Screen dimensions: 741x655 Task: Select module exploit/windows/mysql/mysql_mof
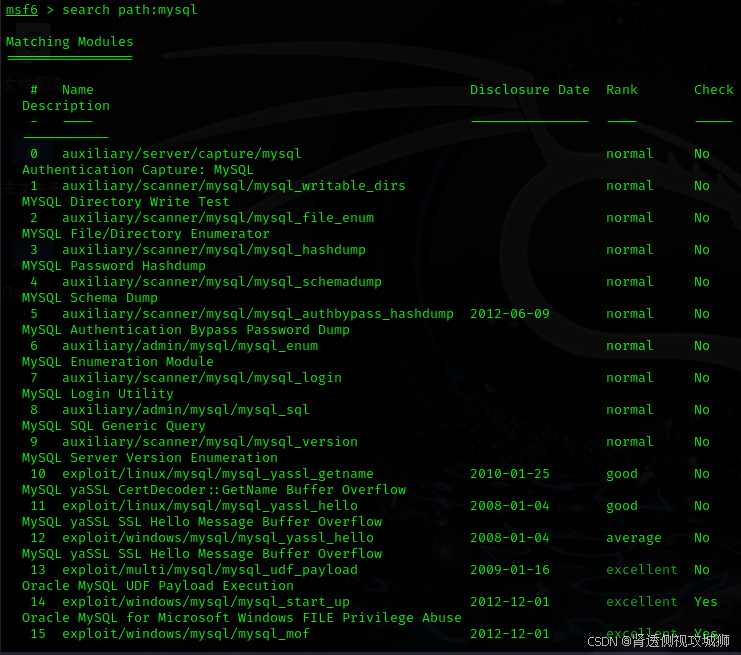point(186,634)
